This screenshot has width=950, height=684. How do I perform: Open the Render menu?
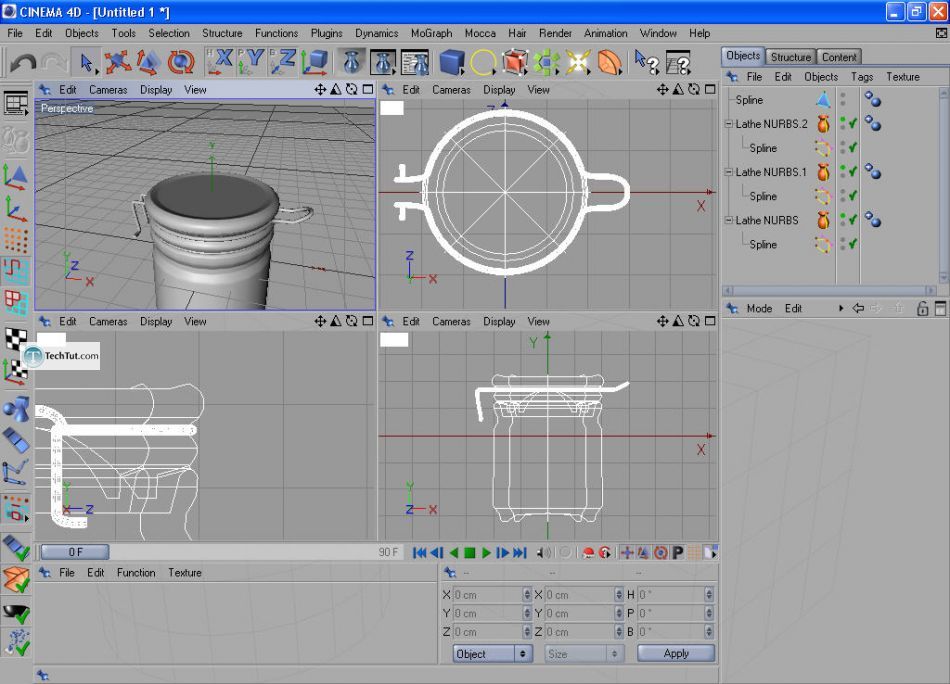point(555,33)
